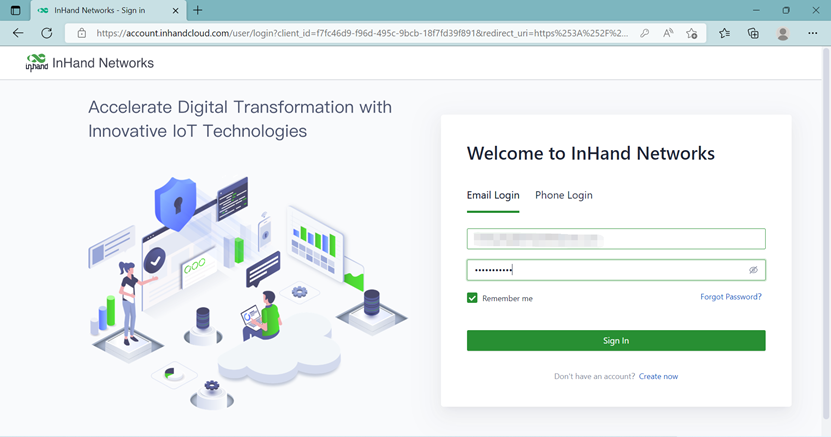The image size is (831, 437).
Task: Open the Favorites list icon
Action: [x=724, y=33]
